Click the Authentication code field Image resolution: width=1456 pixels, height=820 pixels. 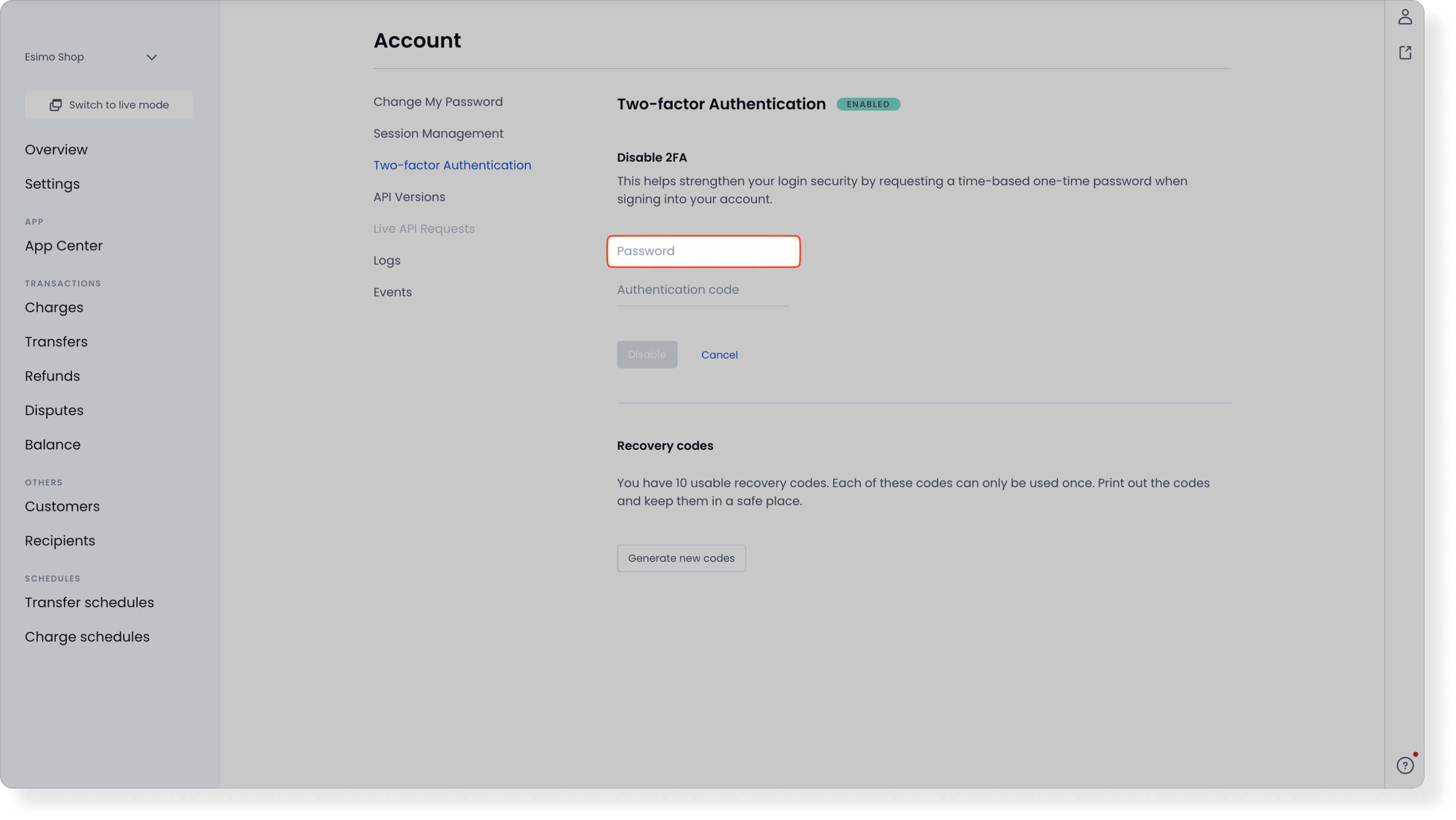tap(702, 290)
